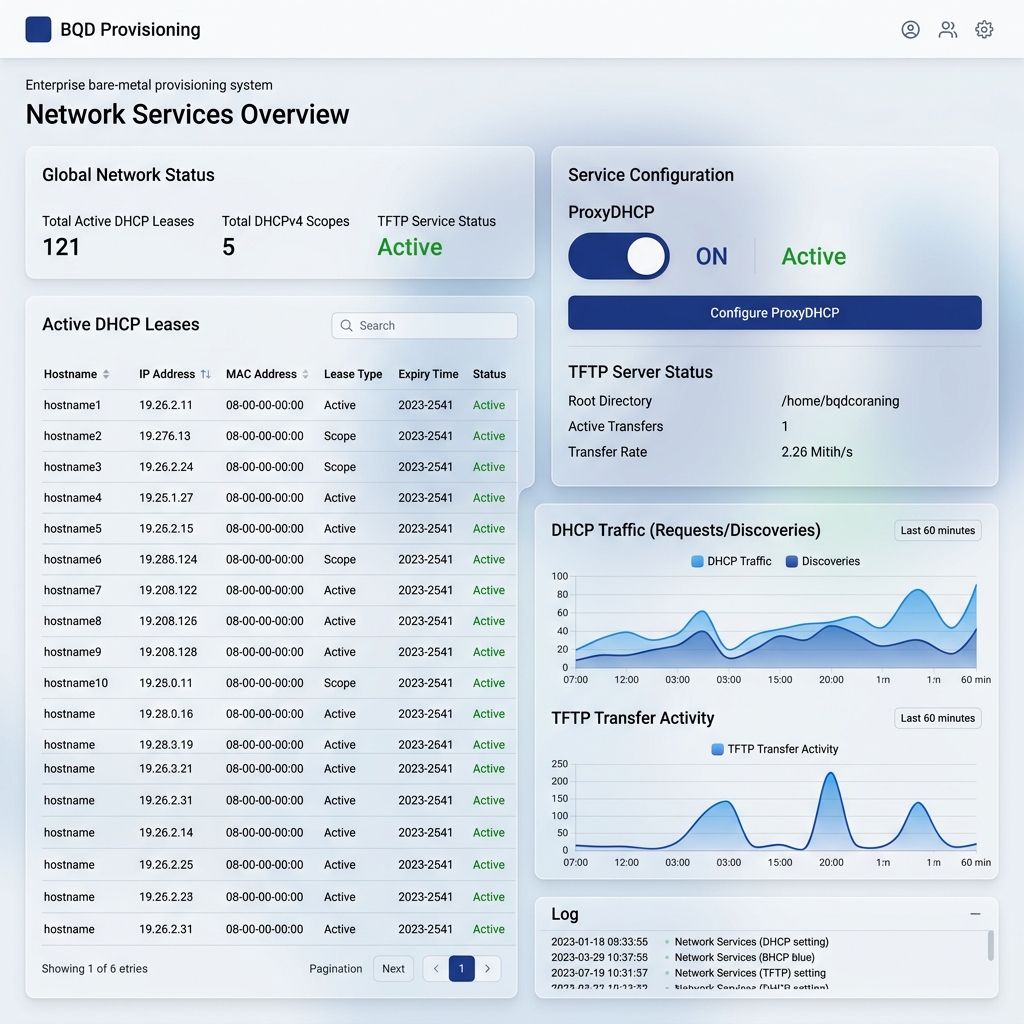This screenshot has height=1024, width=1024.
Task: Sort leases by IP Address column
Action: pyautogui.click(x=206, y=374)
